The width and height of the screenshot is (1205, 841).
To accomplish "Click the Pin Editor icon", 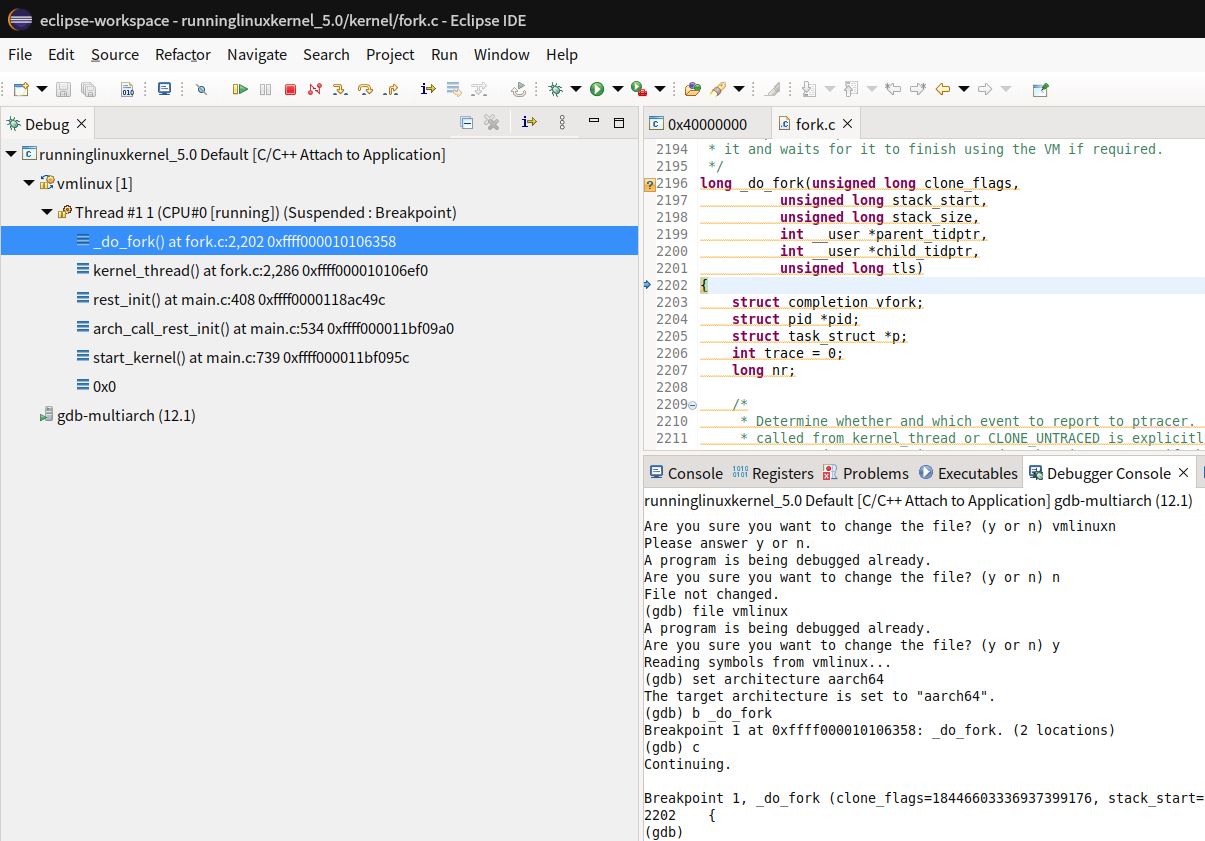I will [1040, 89].
